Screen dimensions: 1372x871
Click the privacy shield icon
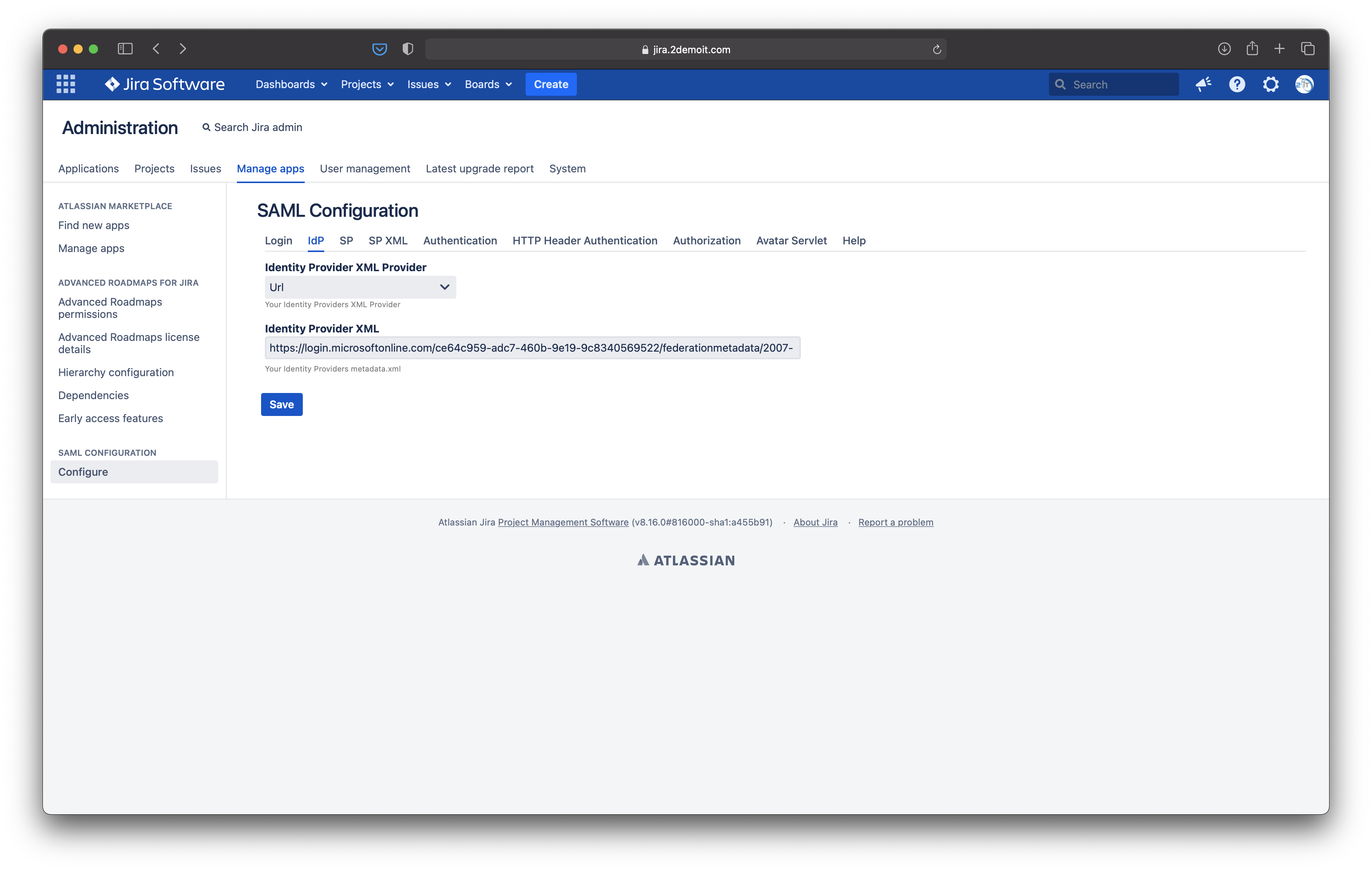click(x=407, y=49)
